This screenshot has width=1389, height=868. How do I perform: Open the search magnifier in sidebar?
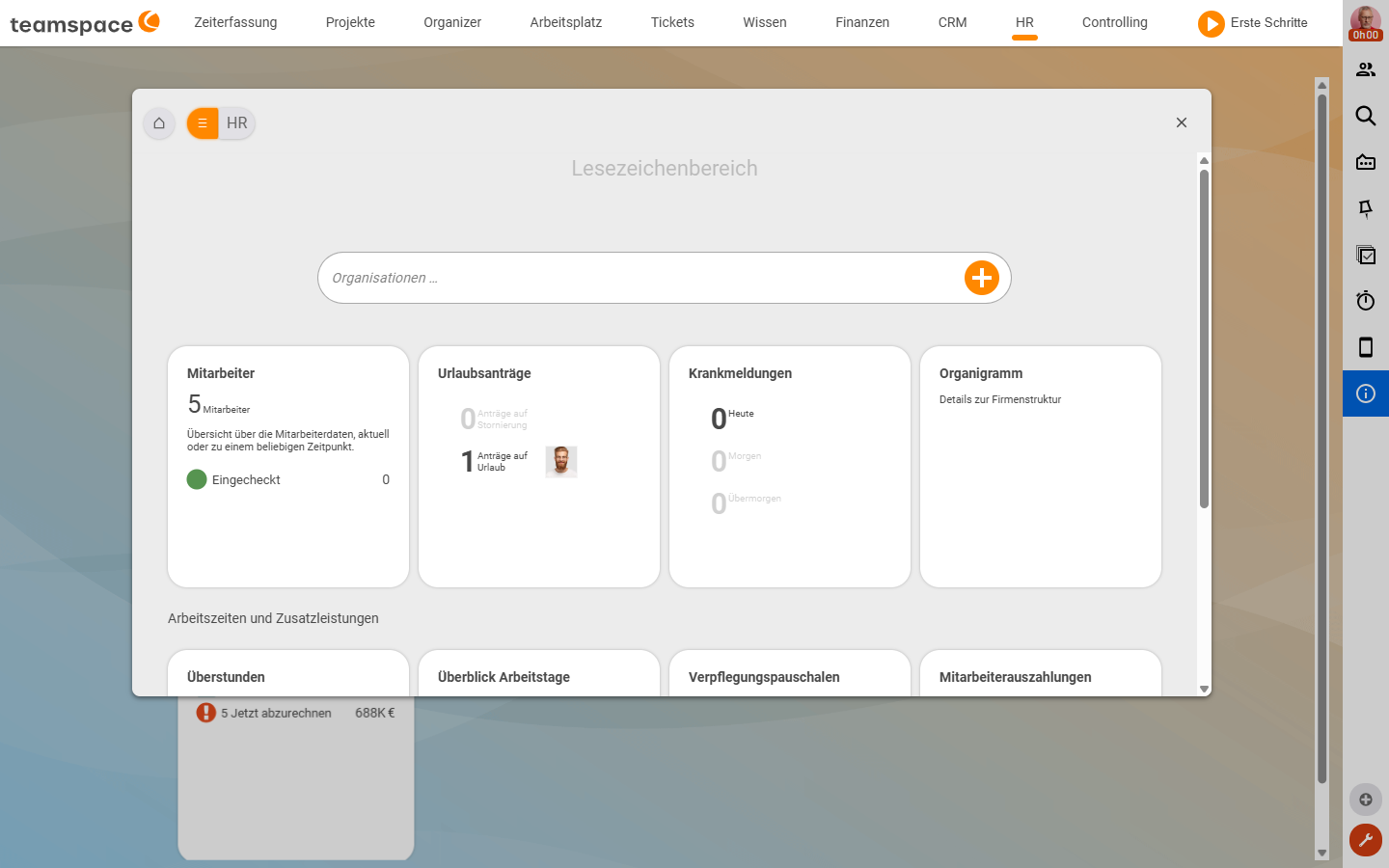1366,116
